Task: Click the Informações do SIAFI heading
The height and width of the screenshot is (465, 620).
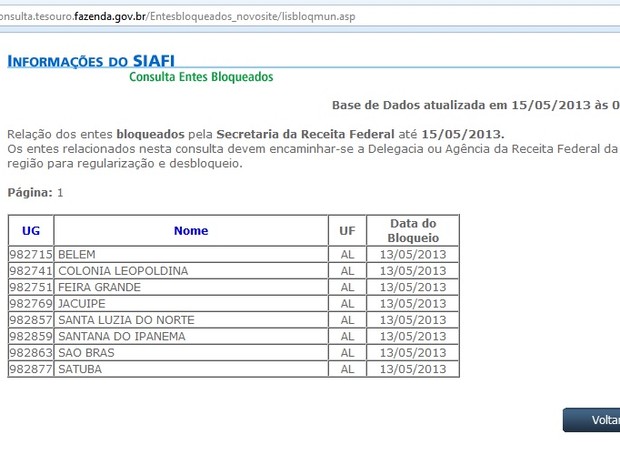Action: 91,61
